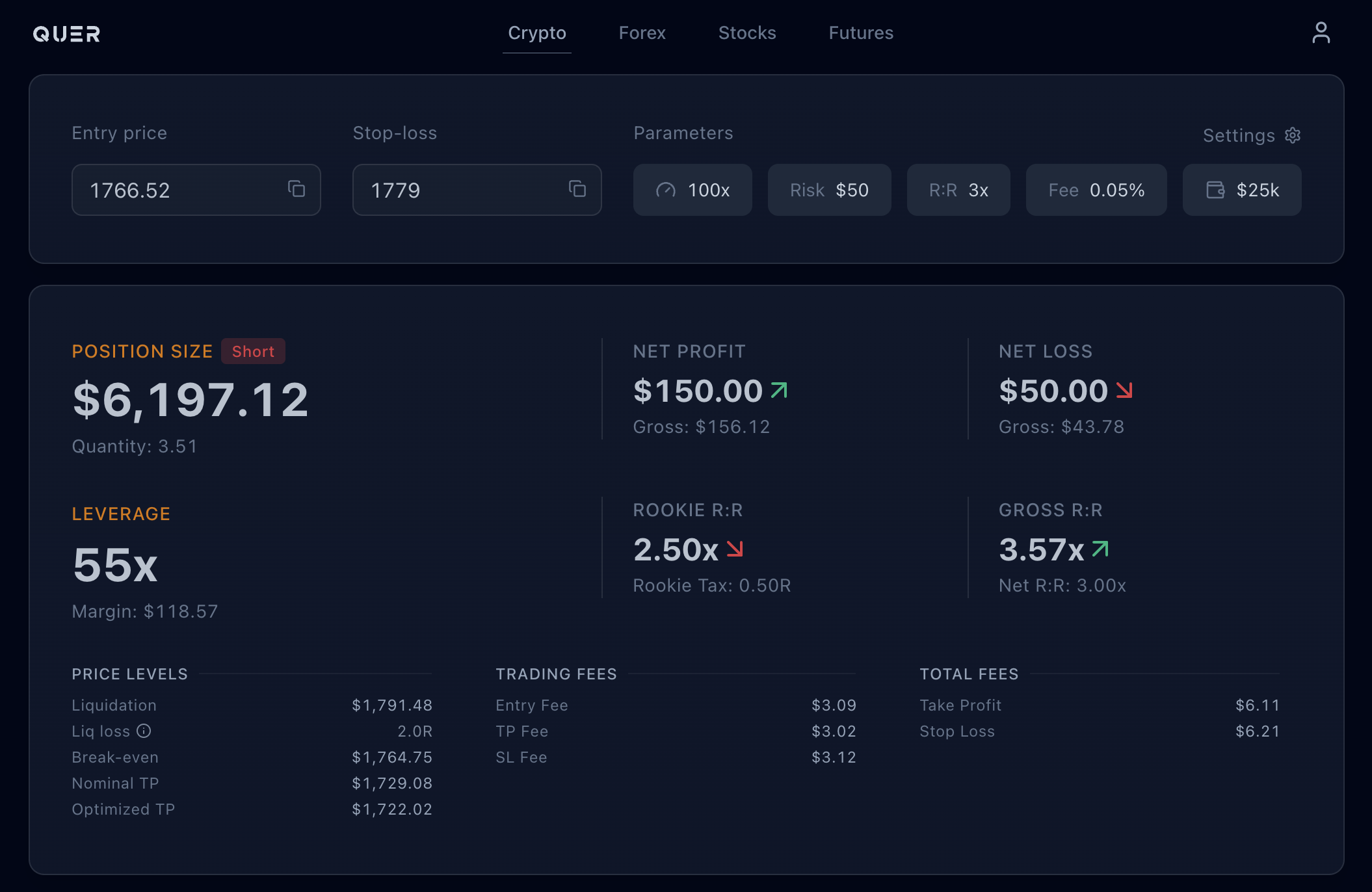Click TP Fee amount $3.02

[x=834, y=731]
